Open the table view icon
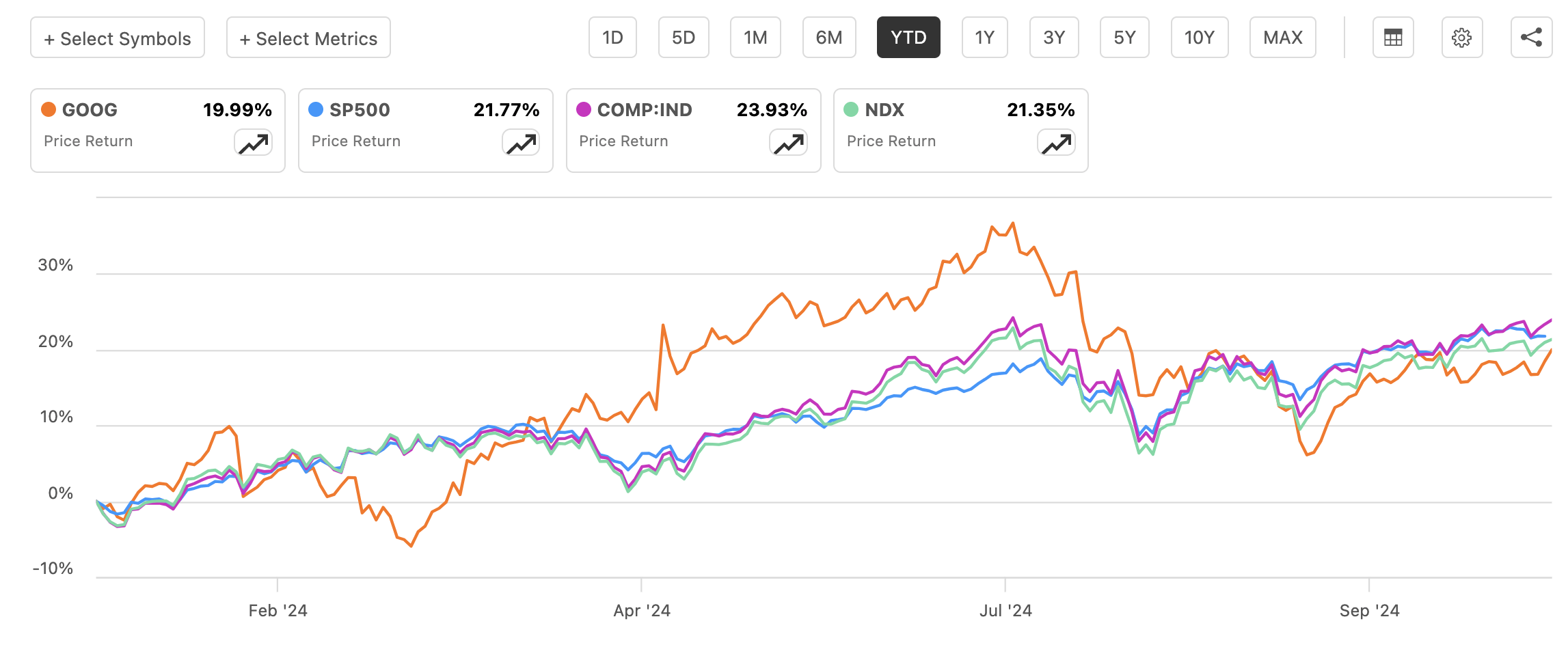The width and height of the screenshot is (1568, 645). coord(1392,38)
